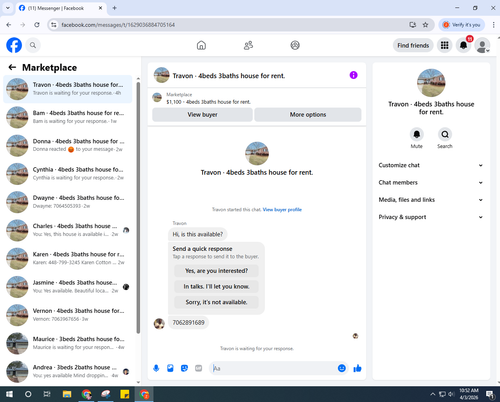Click the Hi, is this available? message
Screen dimensions: 500x402
(197, 234)
